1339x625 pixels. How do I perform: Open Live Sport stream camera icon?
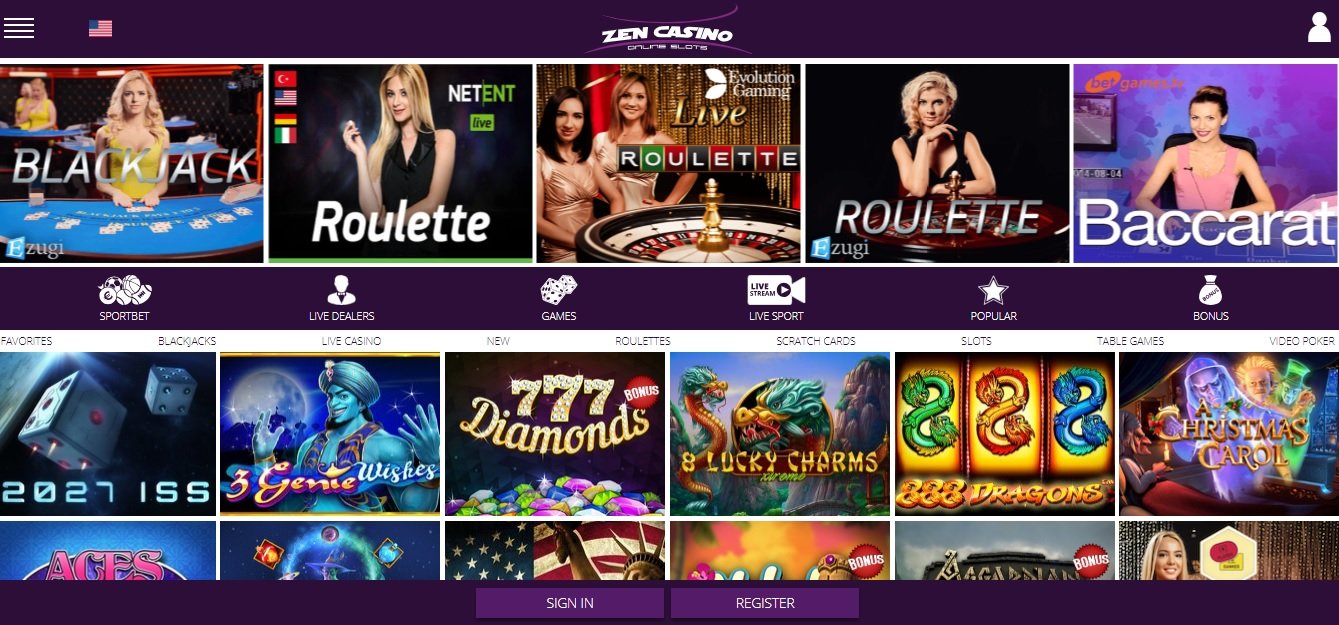(776, 291)
